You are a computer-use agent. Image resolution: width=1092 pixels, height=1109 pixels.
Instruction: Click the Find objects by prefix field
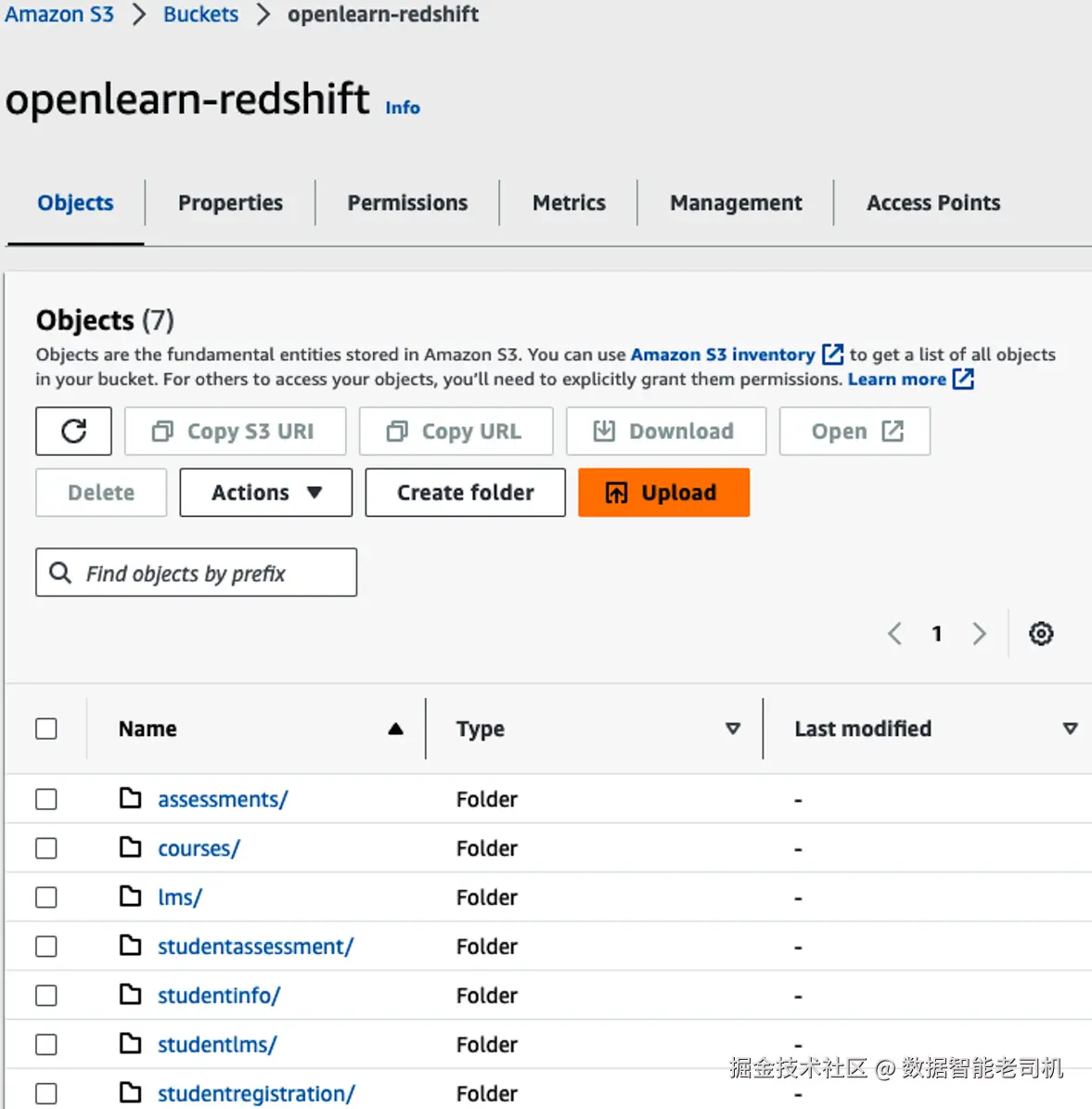coord(204,573)
